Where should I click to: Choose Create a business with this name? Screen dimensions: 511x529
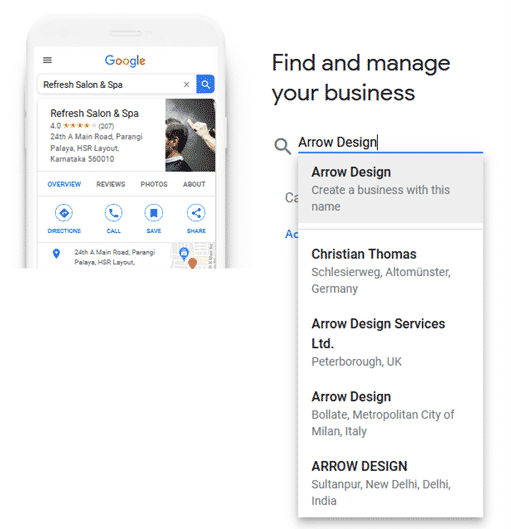[391, 189]
